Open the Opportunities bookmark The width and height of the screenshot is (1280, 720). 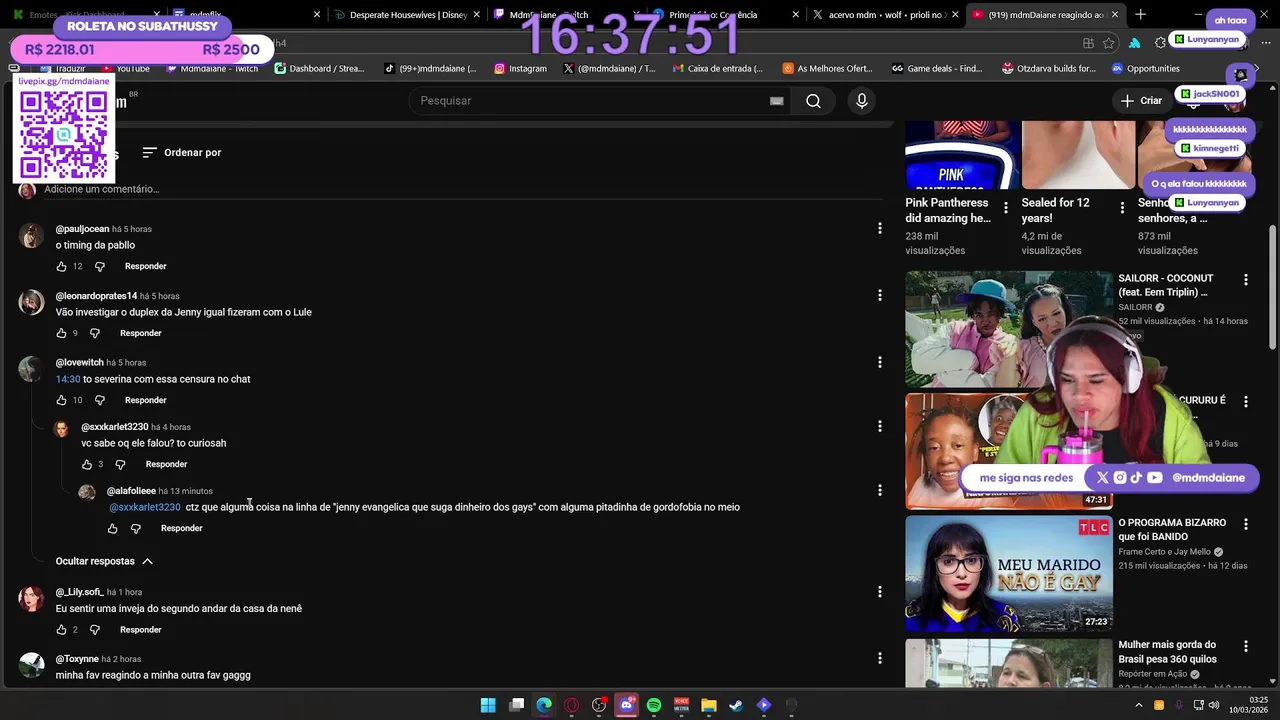click(x=1145, y=69)
